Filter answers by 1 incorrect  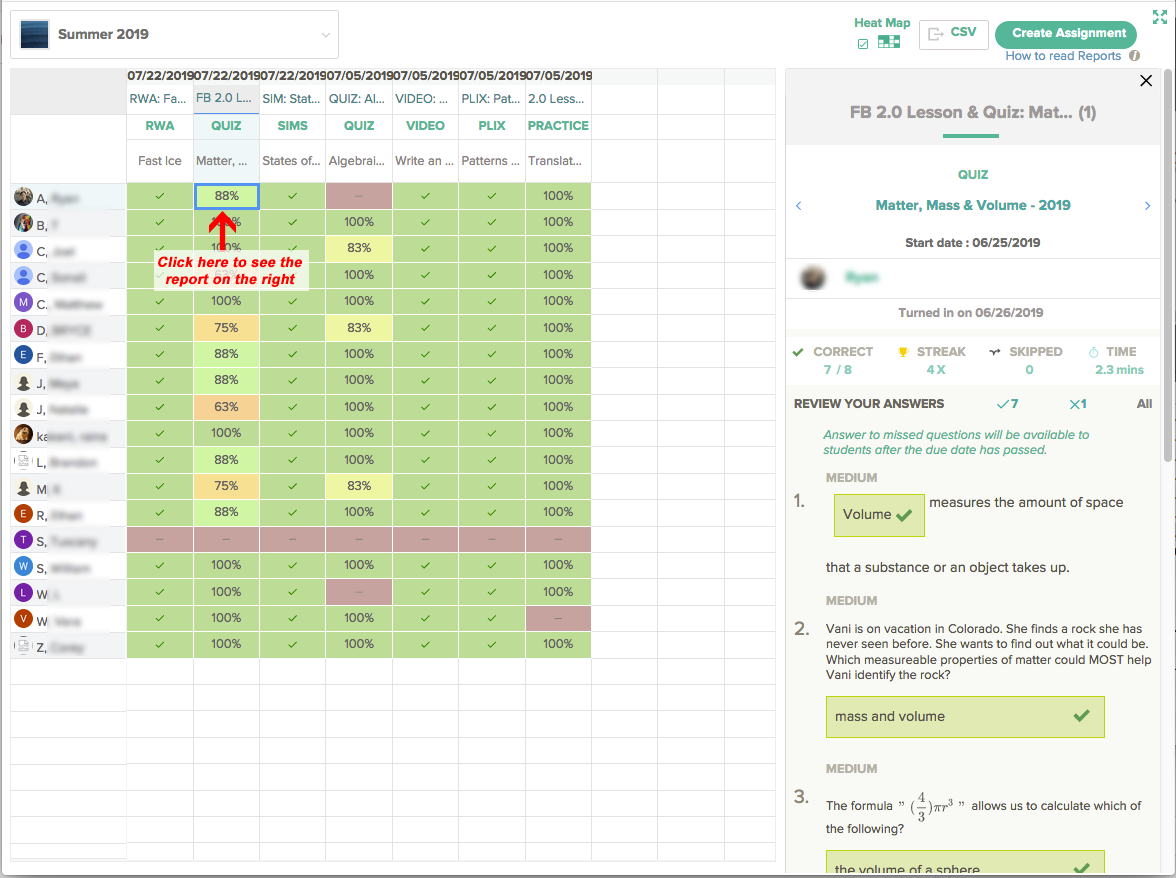tap(1078, 404)
